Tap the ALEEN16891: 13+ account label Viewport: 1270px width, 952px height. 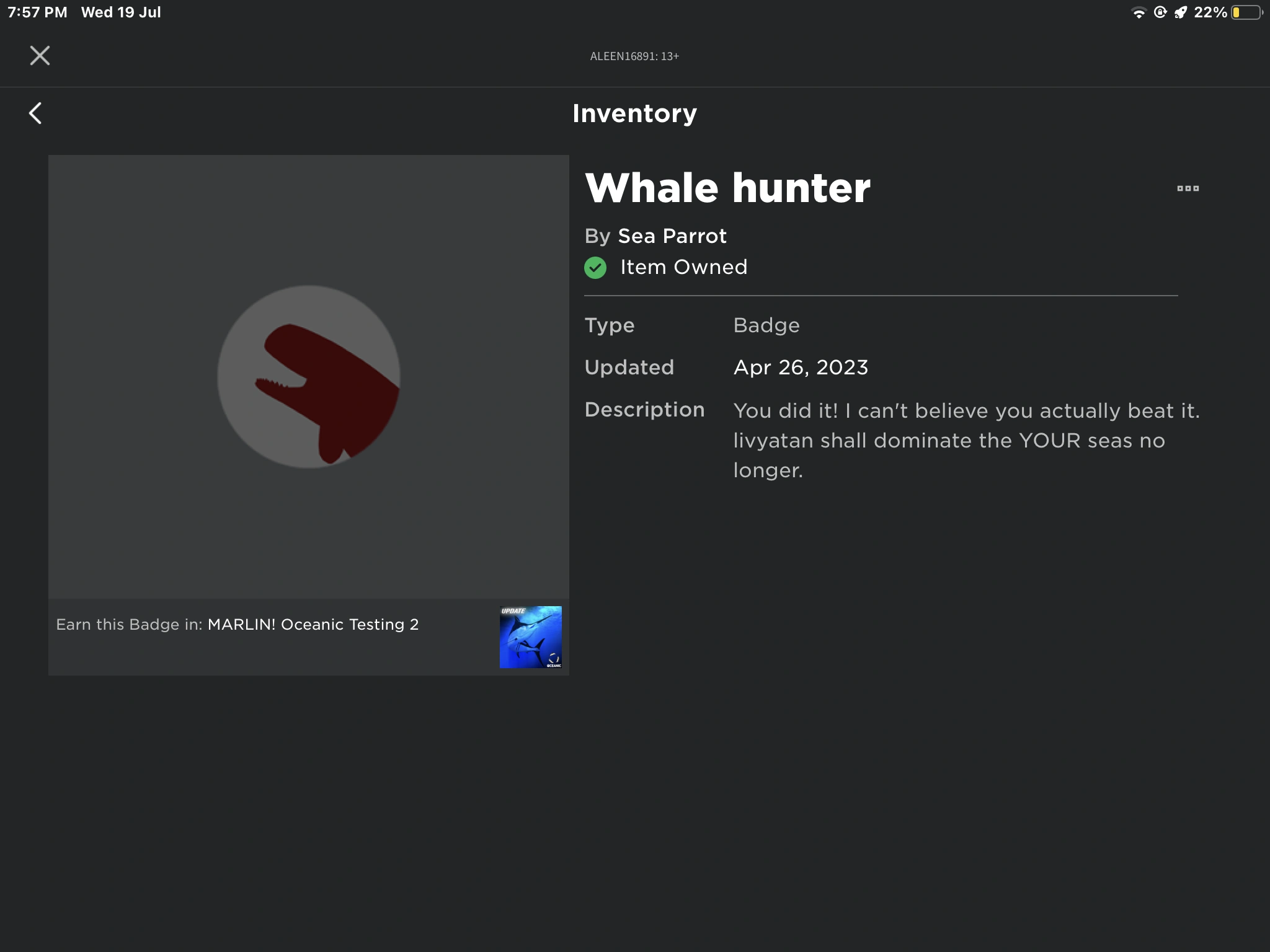(634, 56)
